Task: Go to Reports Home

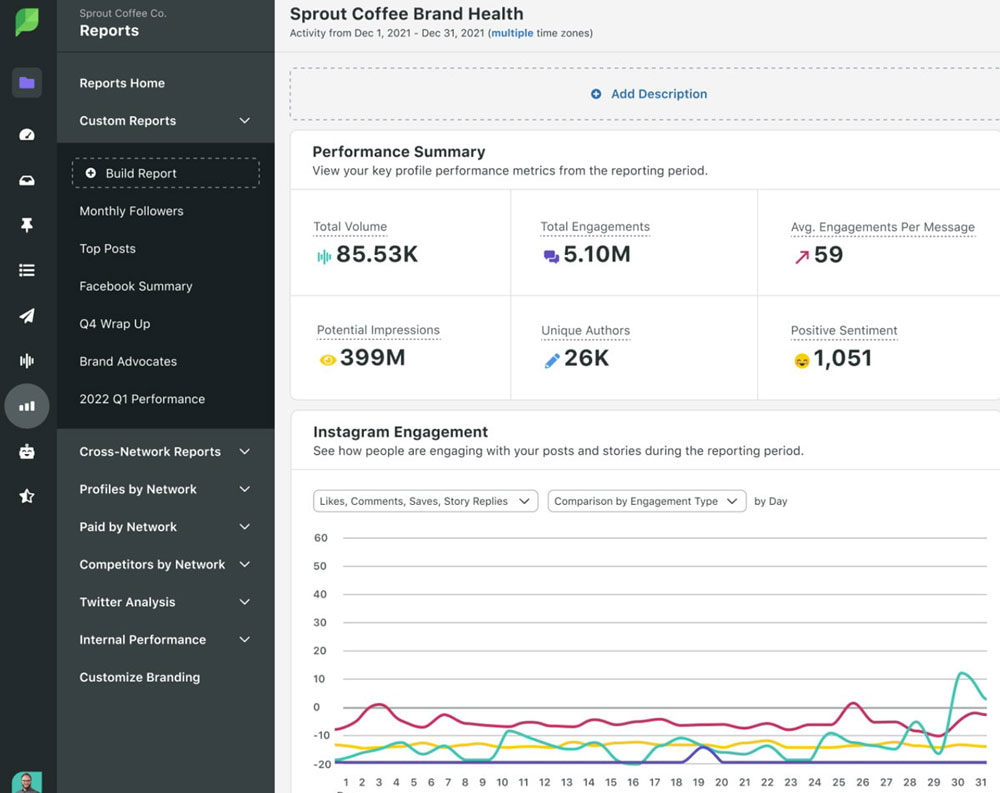Action: click(x=122, y=83)
